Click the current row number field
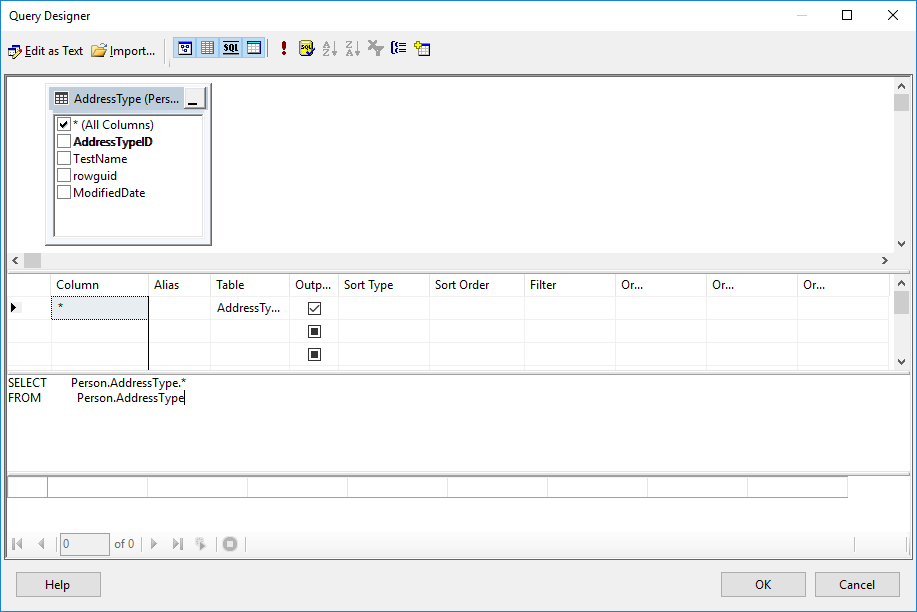 84,544
